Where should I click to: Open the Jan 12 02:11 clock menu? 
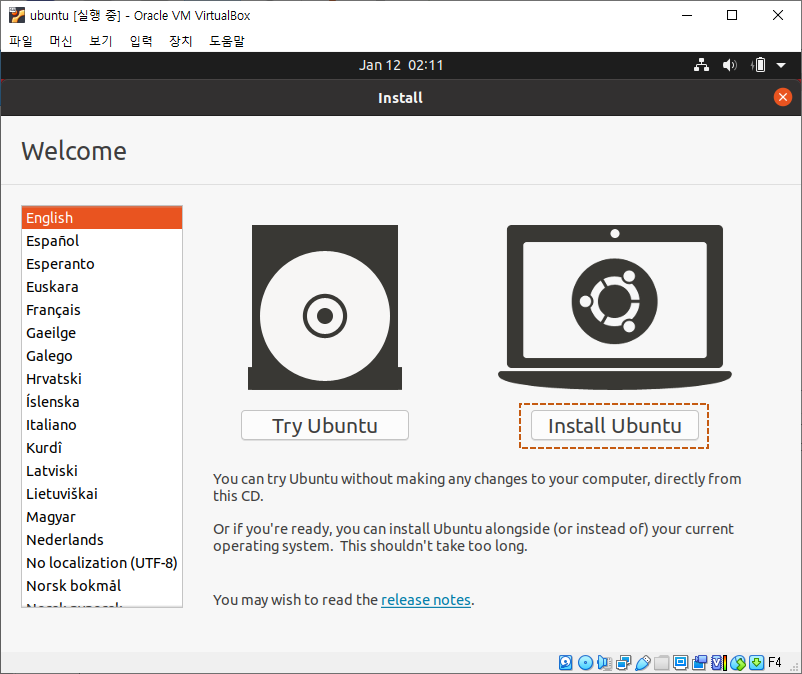tap(401, 65)
